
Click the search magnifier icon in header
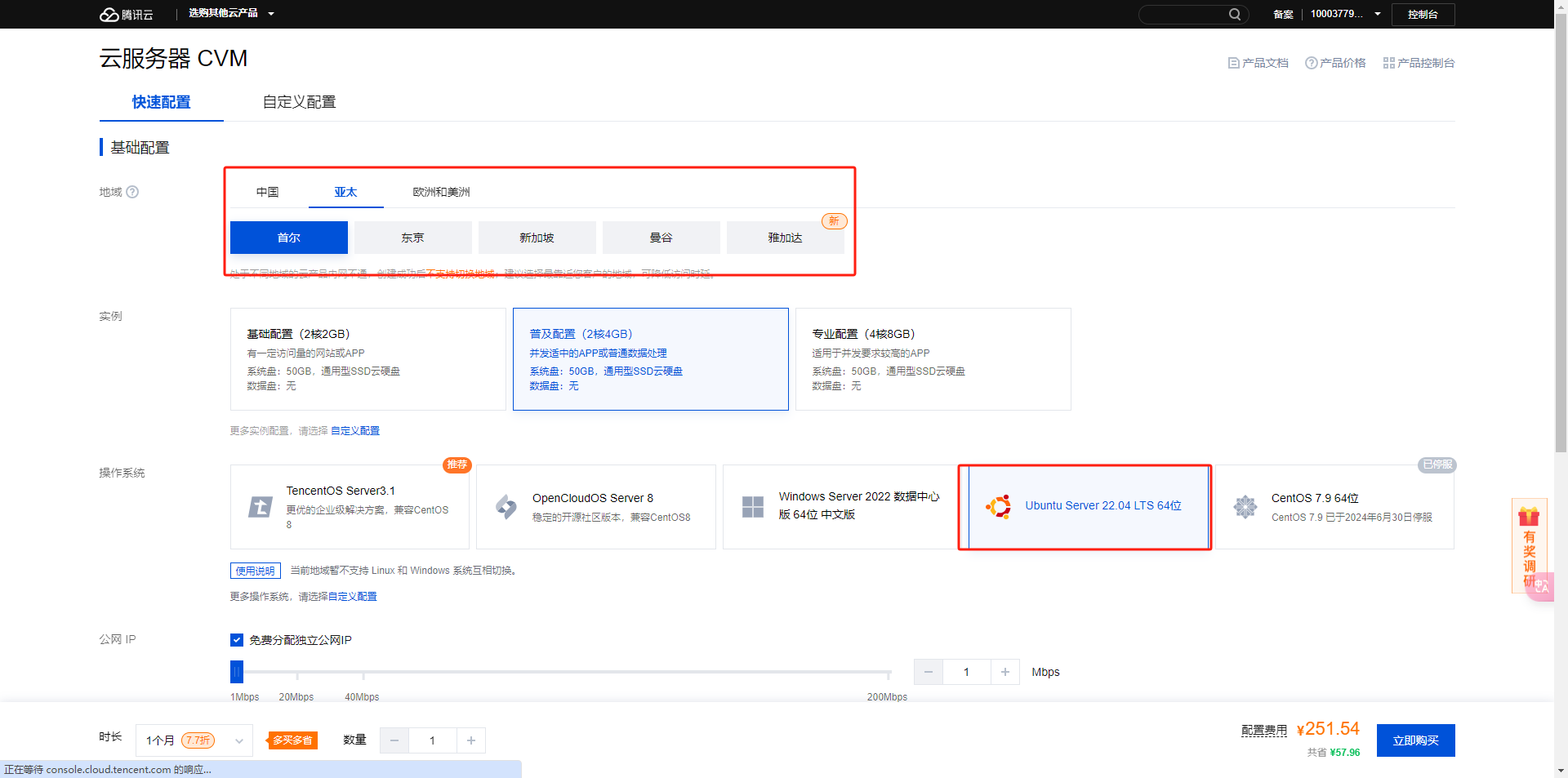(1234, 14)
